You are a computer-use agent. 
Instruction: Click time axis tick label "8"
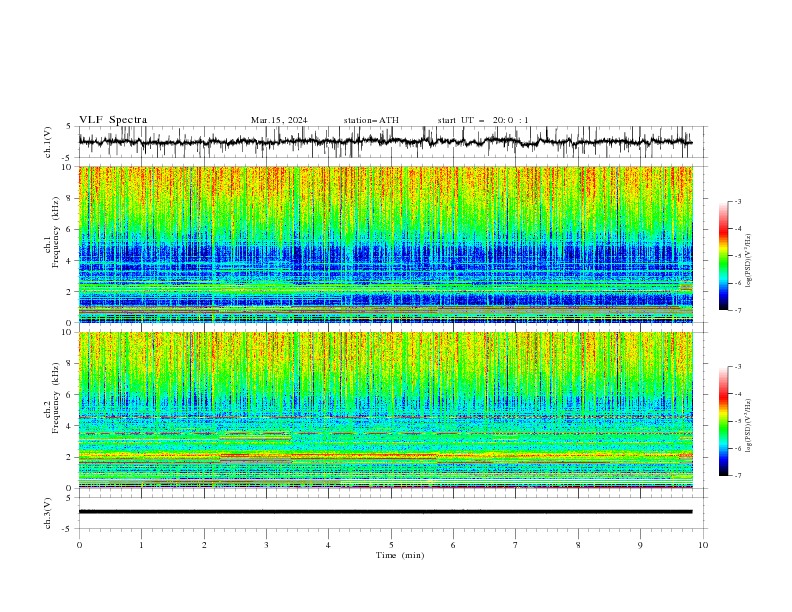(x=578, y=545)
